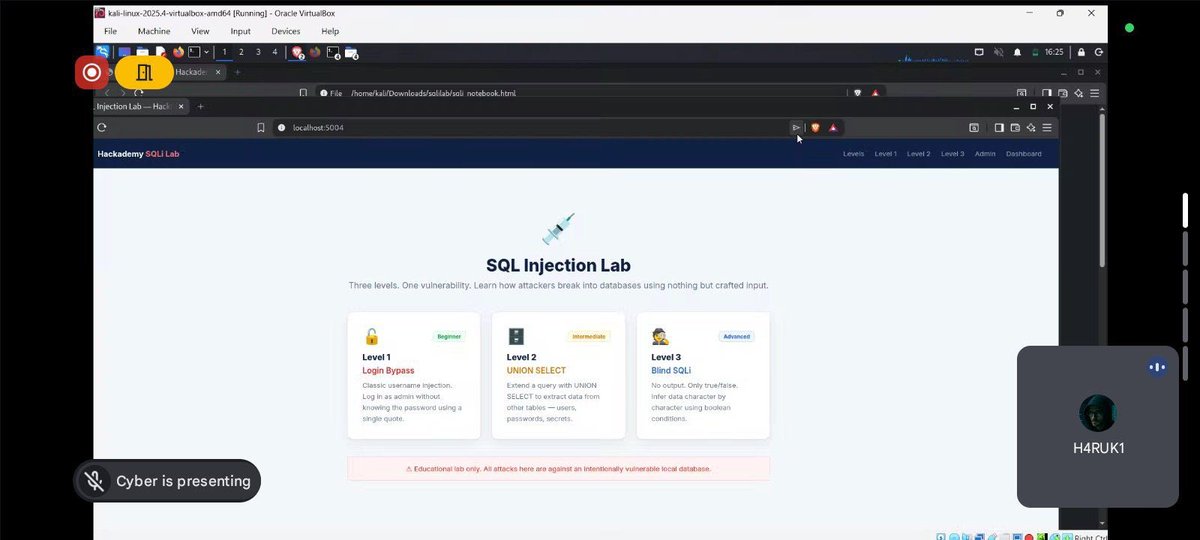The height and width of the screenshot is (540, 1200).
Task: Switch to workspace 3
Action: [258, 52]
